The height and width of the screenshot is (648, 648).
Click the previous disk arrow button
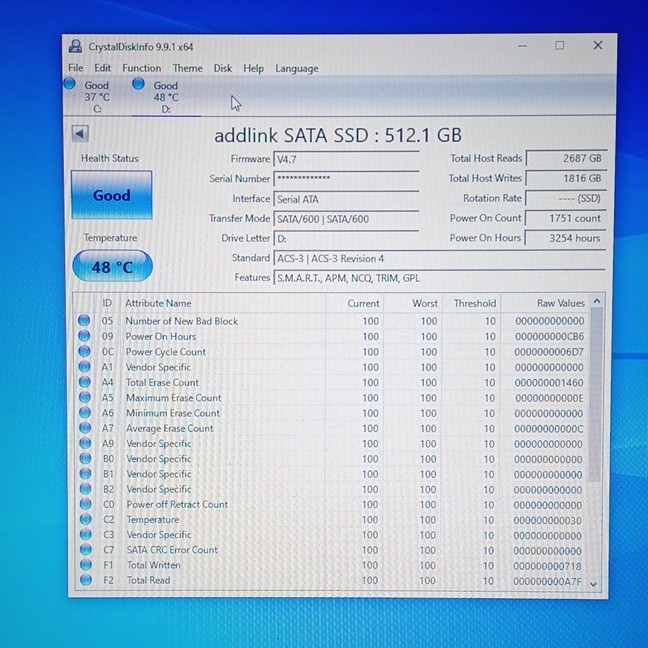[80, 133]
